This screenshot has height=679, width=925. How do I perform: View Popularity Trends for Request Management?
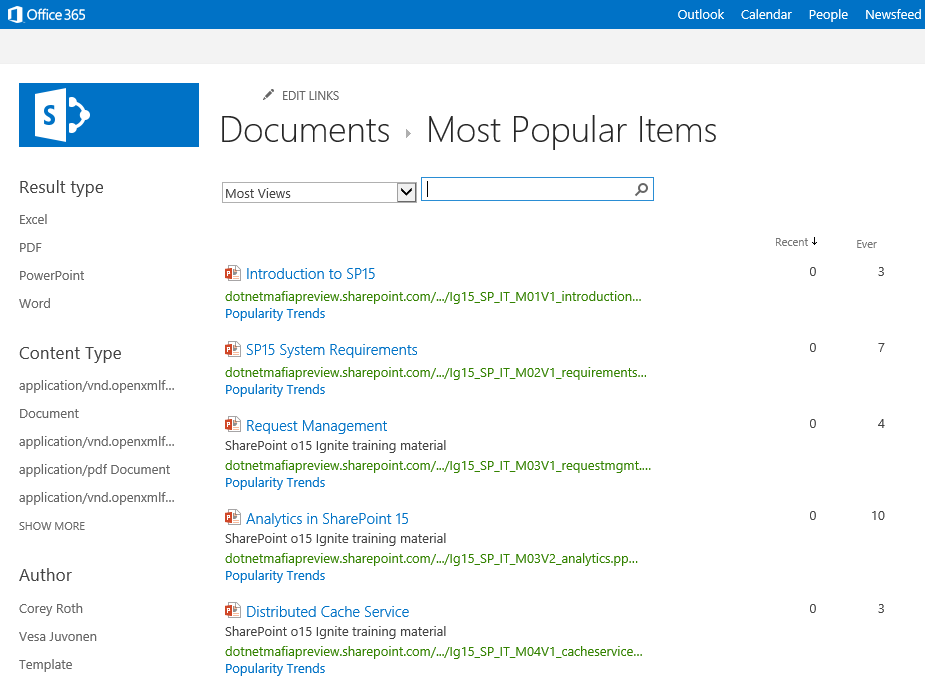click(x=275, y=483)
